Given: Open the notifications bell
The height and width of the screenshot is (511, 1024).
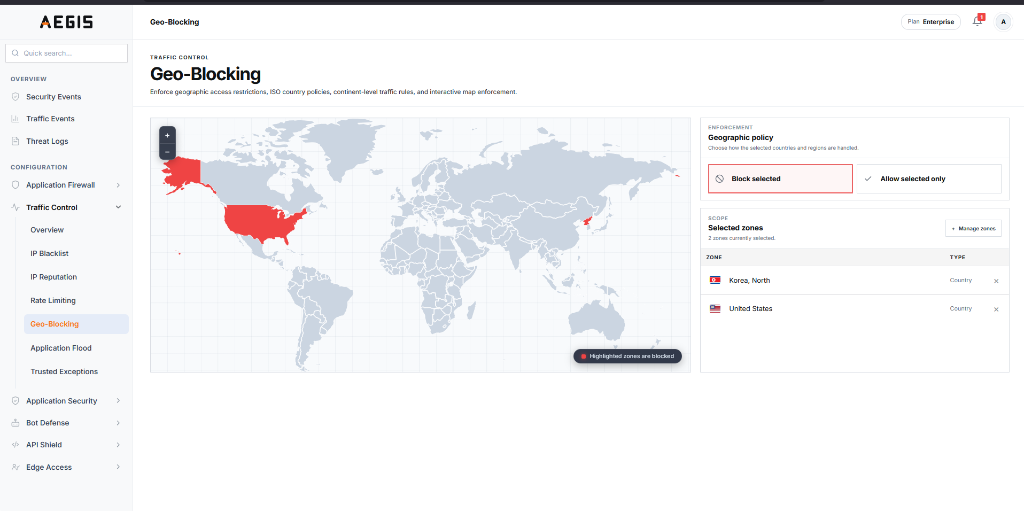Looking at the screenshot, I should [x=977, y=22].
